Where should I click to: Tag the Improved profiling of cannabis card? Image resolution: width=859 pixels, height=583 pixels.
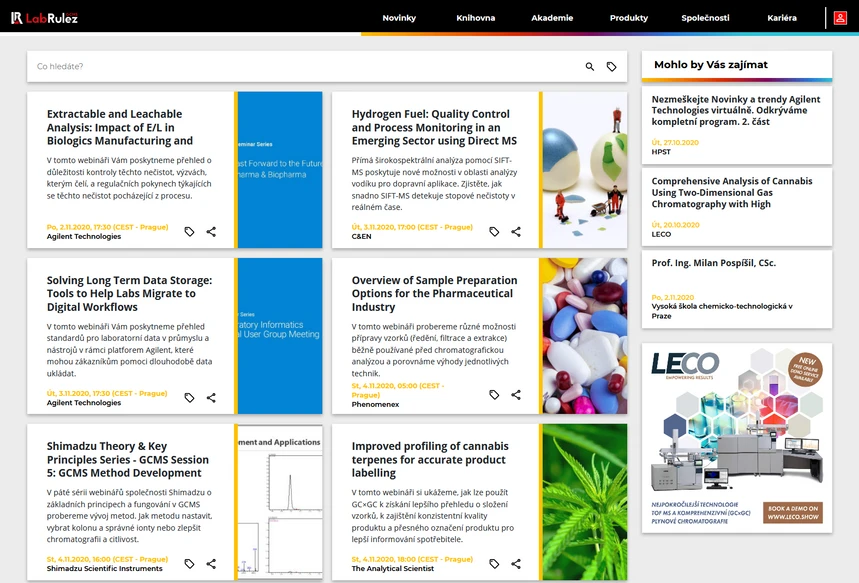[x=494, y=564]
